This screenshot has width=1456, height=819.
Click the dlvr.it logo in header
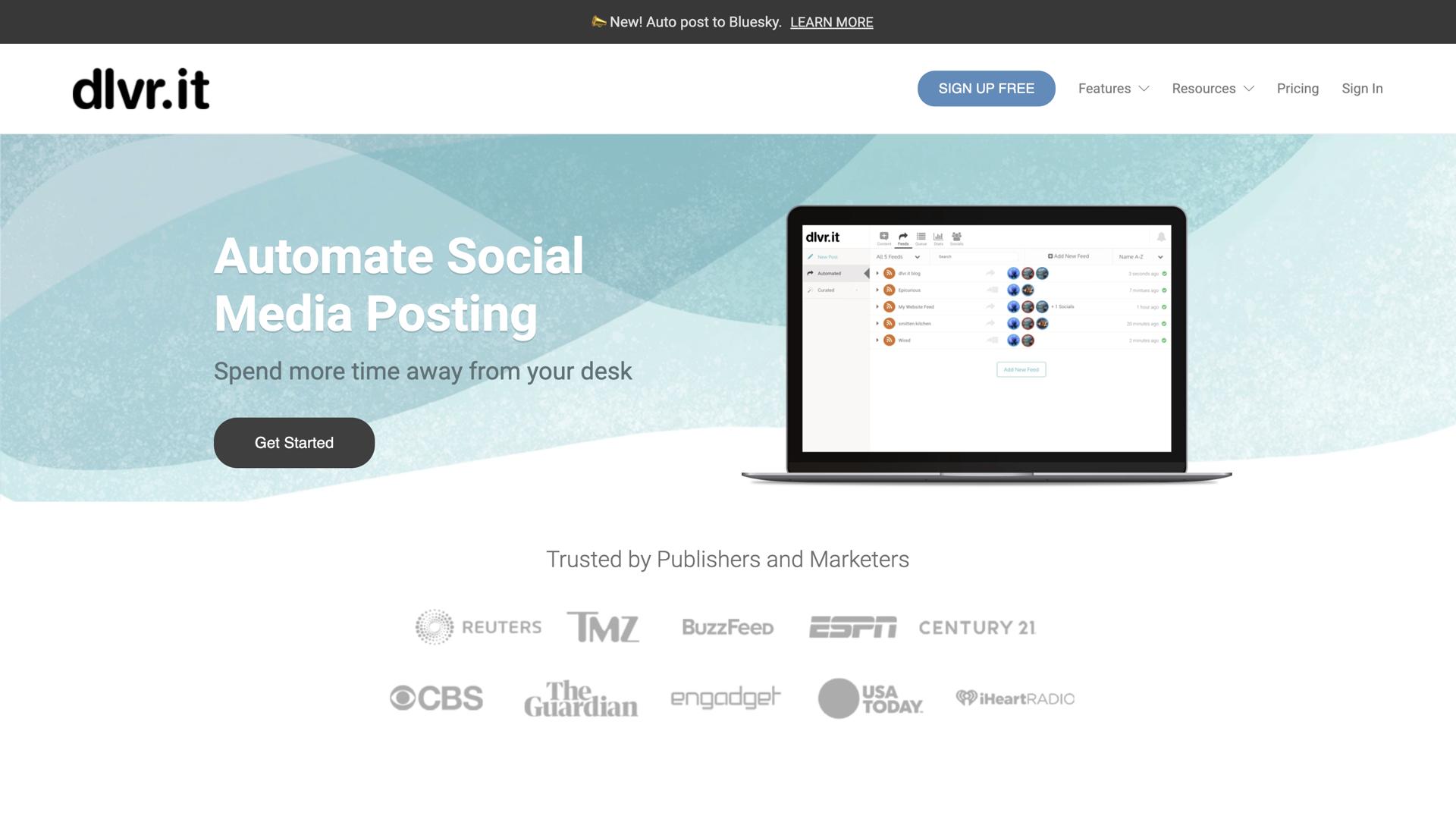(141, 89)
